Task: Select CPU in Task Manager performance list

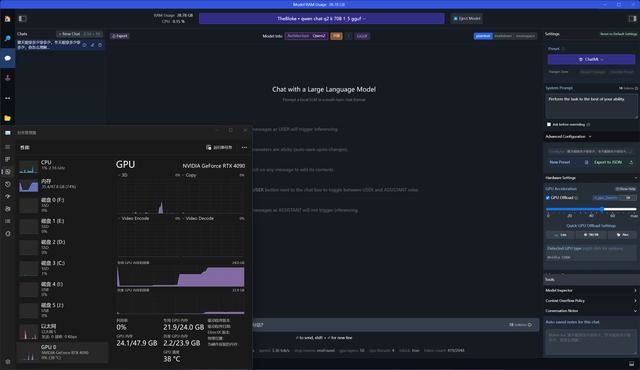Action: click(x=62, y=165)
